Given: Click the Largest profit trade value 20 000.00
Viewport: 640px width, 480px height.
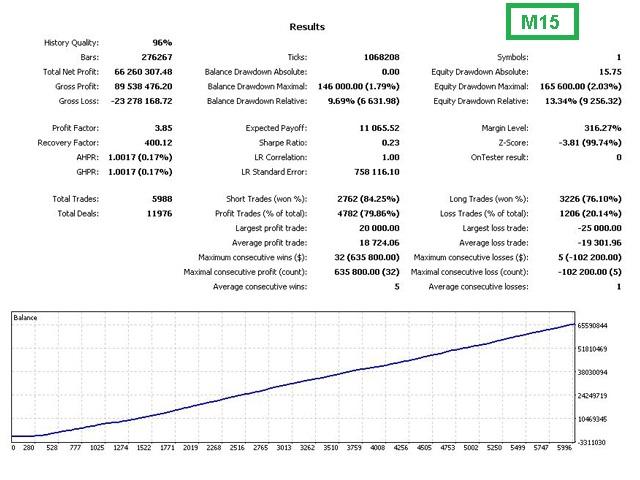Looking at the screenshot, I should point(372,229).
